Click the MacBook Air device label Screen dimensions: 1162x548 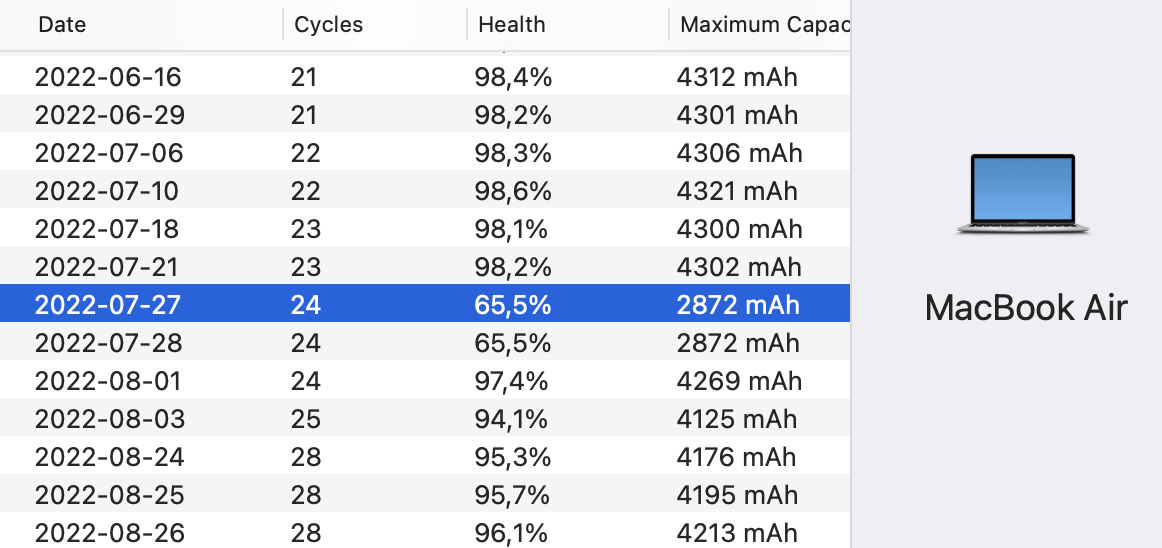1026,307
